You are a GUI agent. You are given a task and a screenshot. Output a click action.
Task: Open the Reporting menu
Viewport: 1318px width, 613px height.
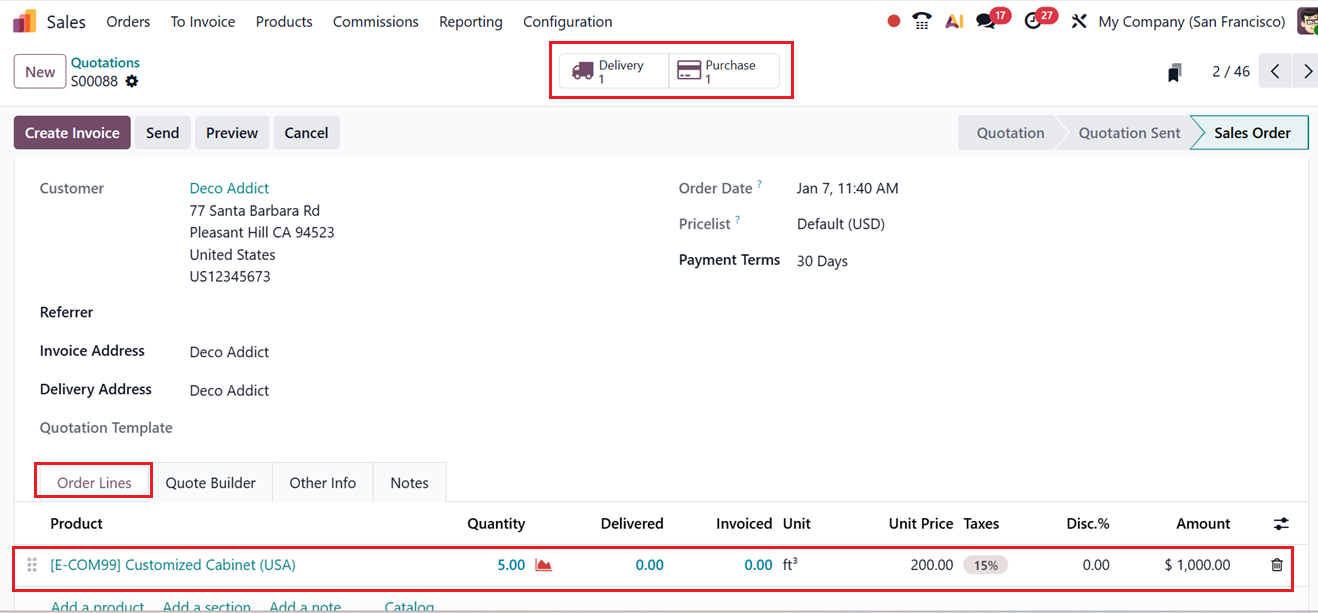(471, 21)
